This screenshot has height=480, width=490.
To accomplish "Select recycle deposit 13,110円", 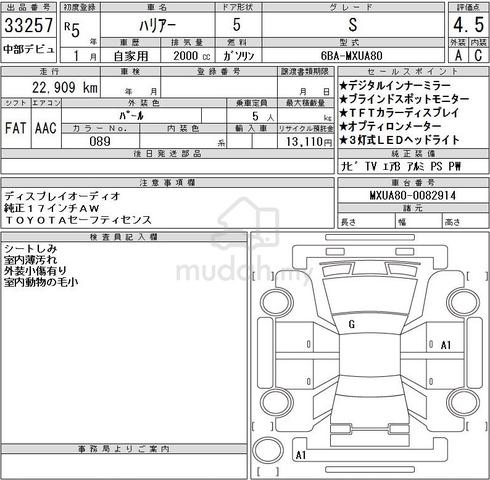I will pos(309,142).
